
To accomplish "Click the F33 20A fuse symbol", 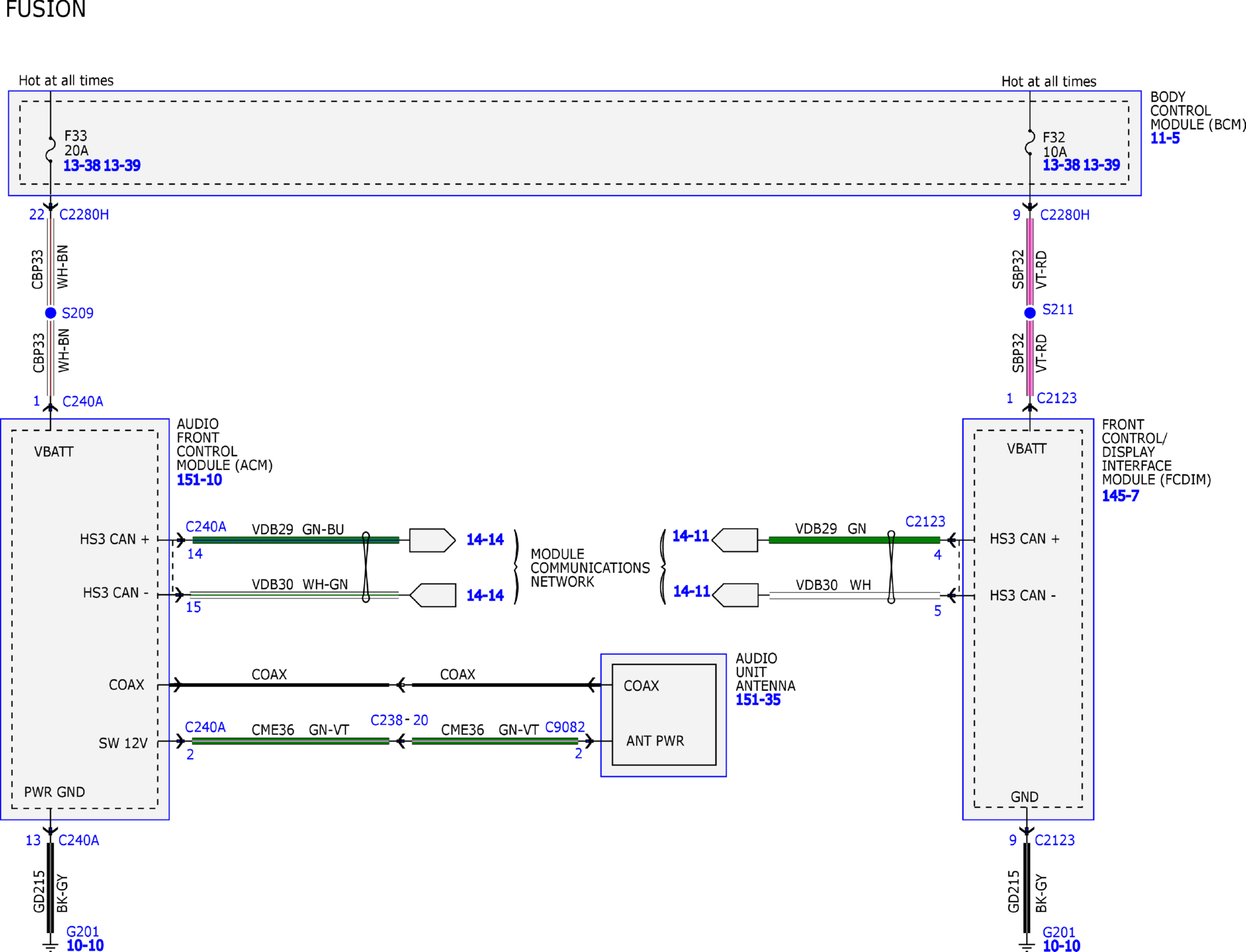I will (51, 149).
